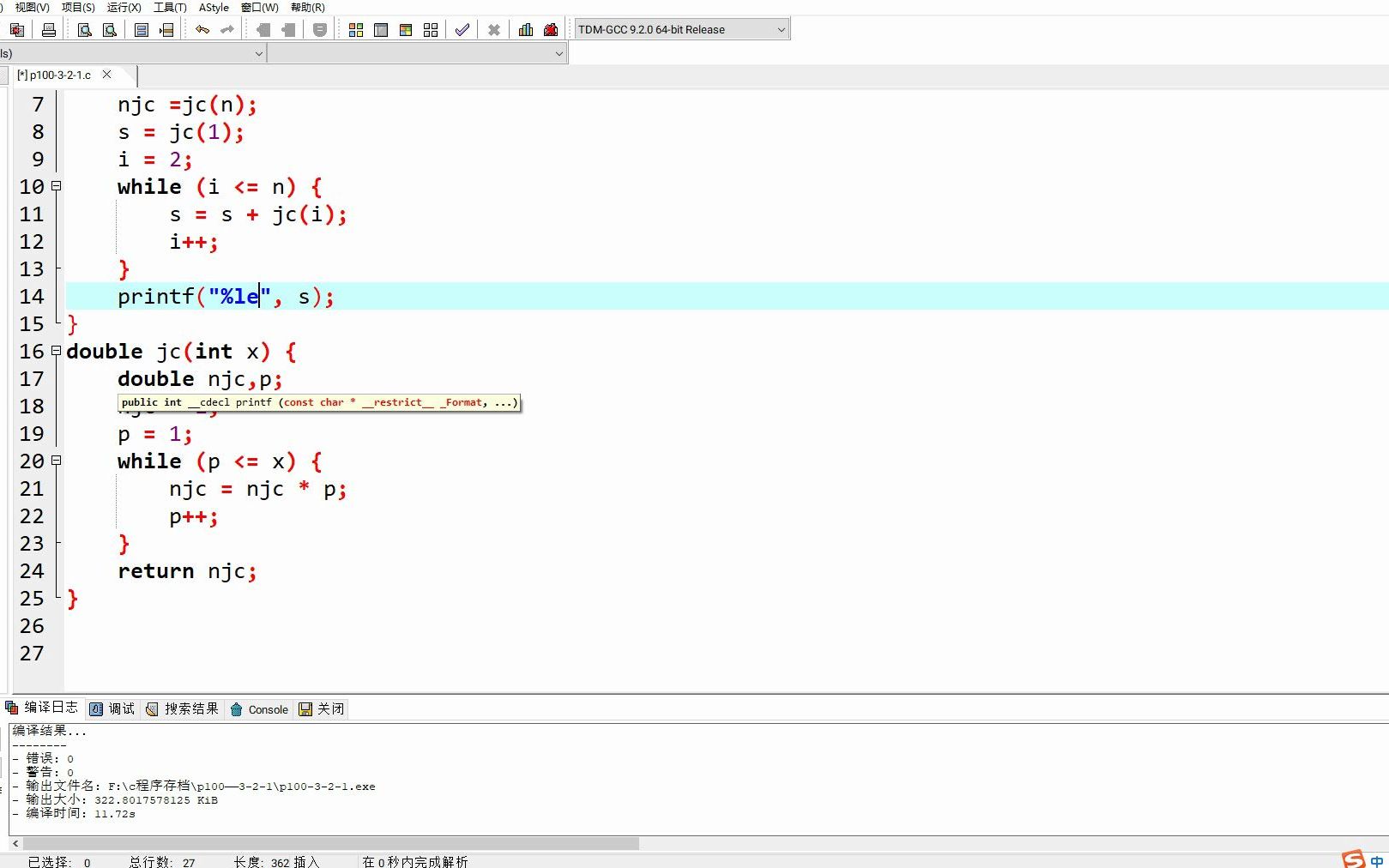The image size is (1389, 868).
Task: Click the '总行数: 27' status bar entry
Action: point(162,861)
